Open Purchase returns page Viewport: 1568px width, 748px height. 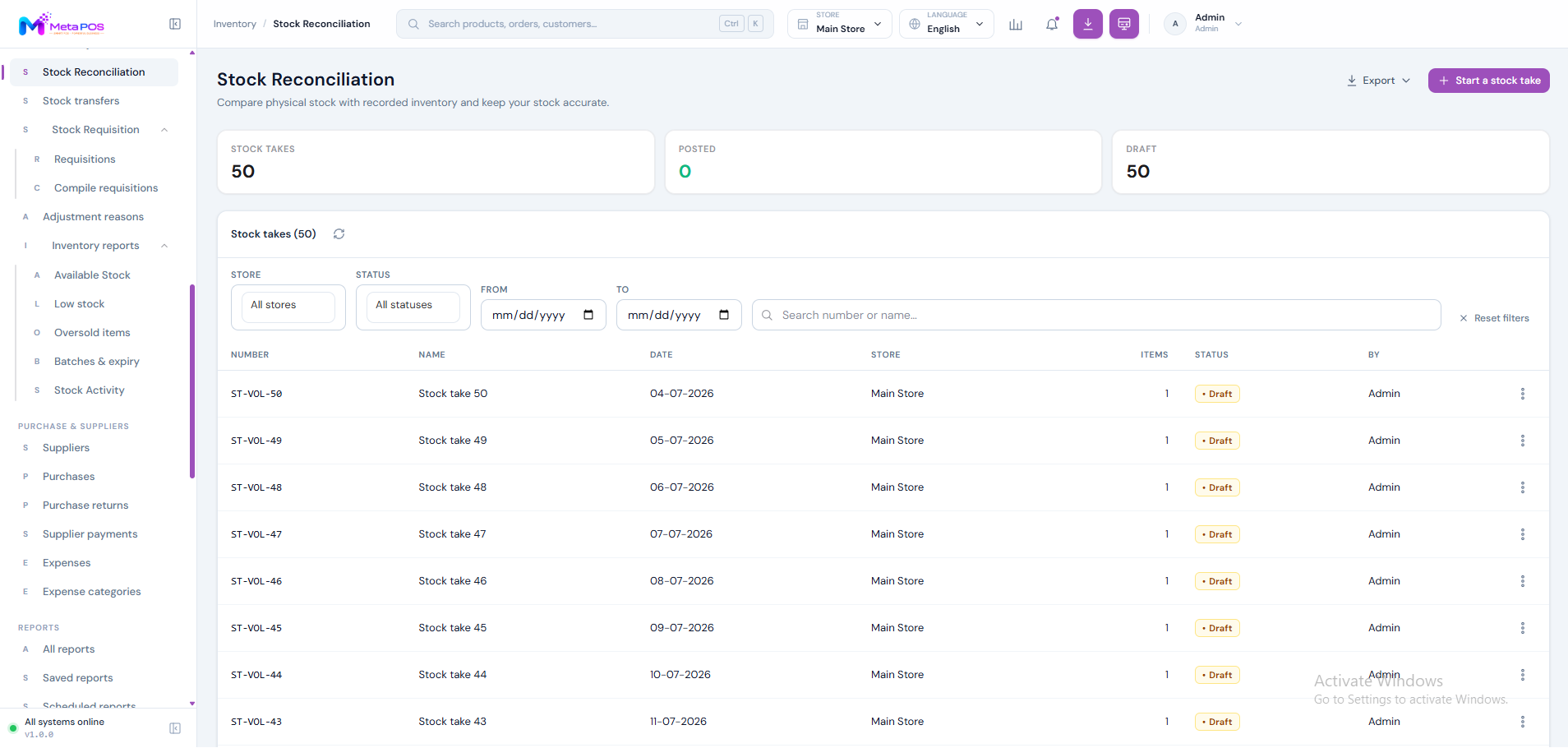point(85,506)
